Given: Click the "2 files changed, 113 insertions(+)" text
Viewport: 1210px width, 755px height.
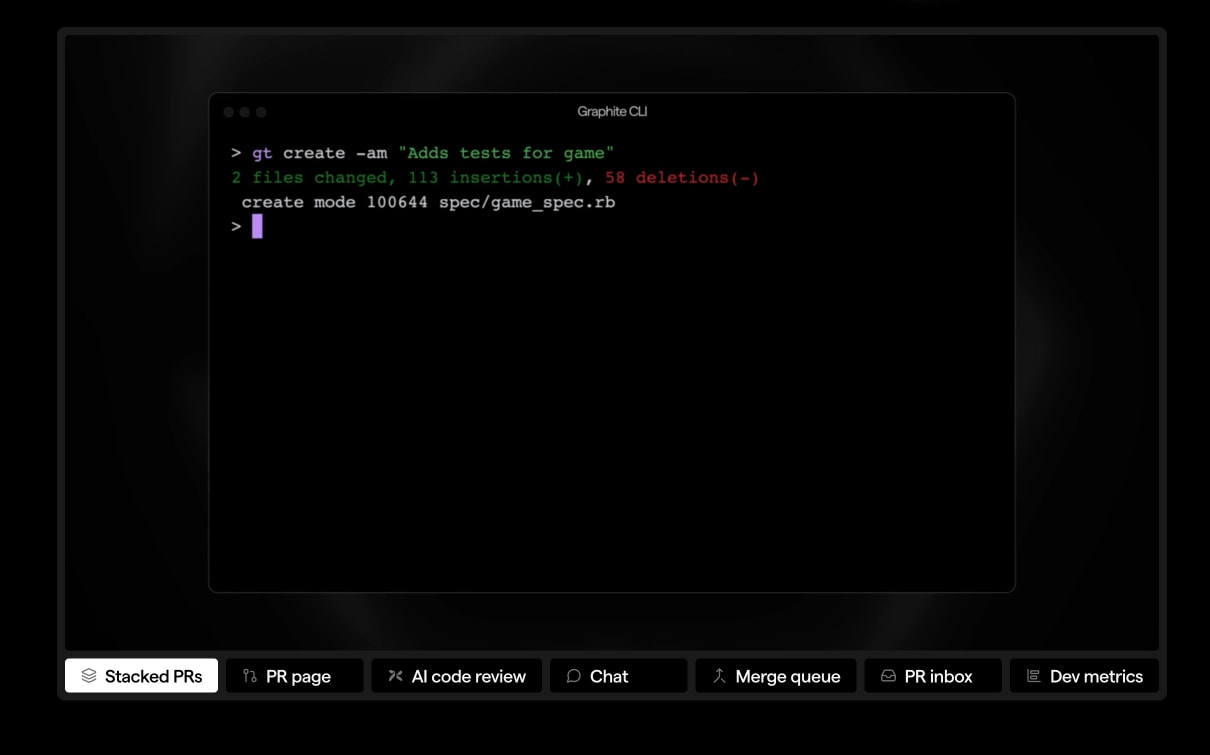Looking at the screenshot, I should (406, 177).
